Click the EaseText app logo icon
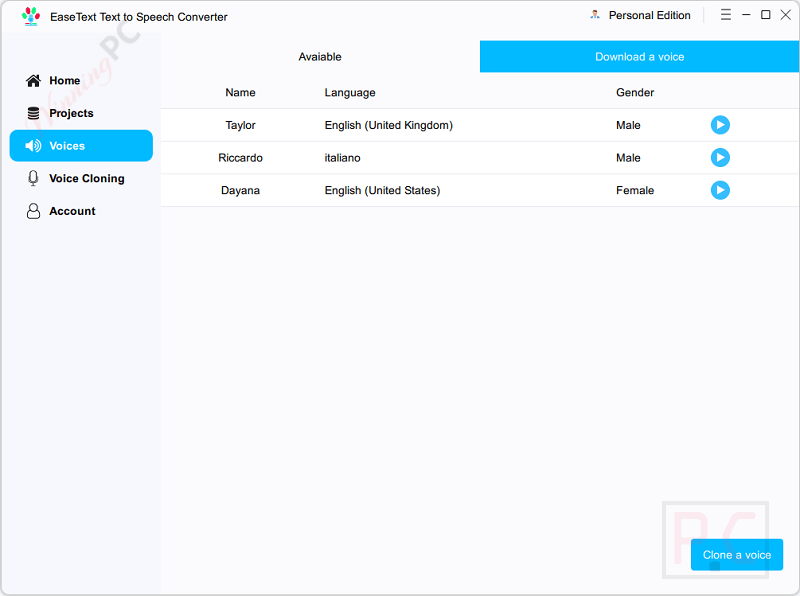The height and width of the screenshot is (596, 800). click(x=31, y=16)
